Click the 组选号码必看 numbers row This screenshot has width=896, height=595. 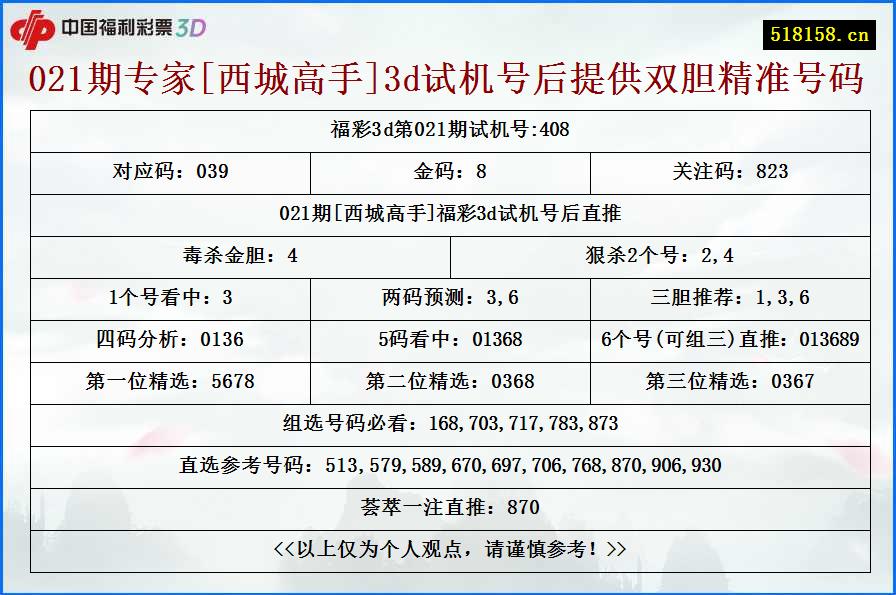(448, 423)
